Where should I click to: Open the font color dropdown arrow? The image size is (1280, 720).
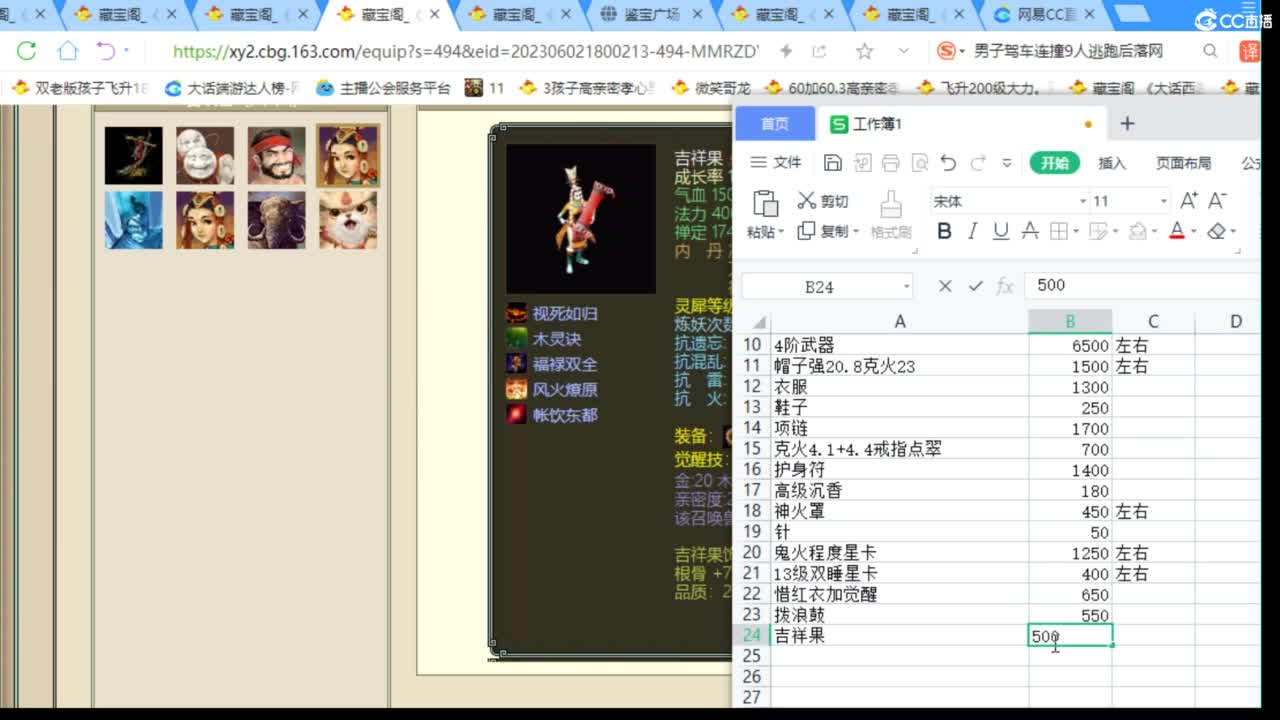point(1193,231)
